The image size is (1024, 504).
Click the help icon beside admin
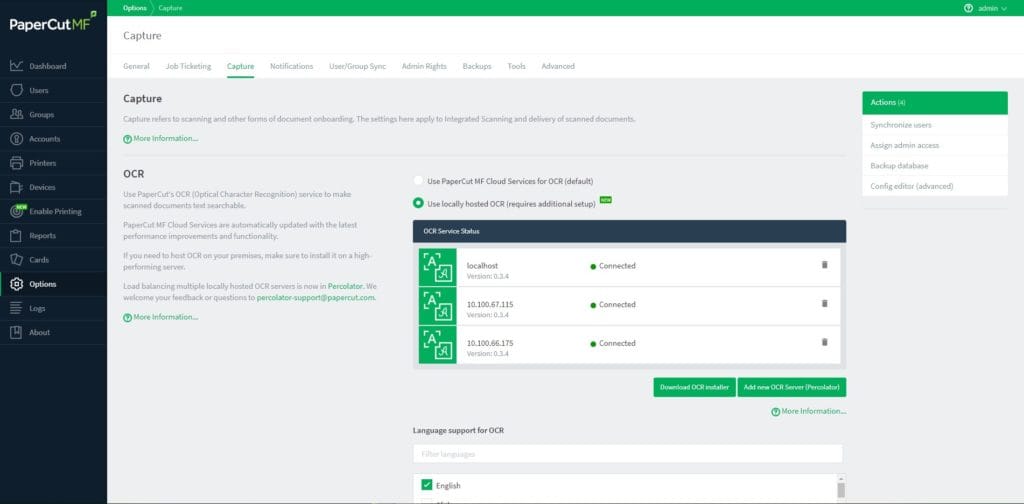(x=968, y=8)
